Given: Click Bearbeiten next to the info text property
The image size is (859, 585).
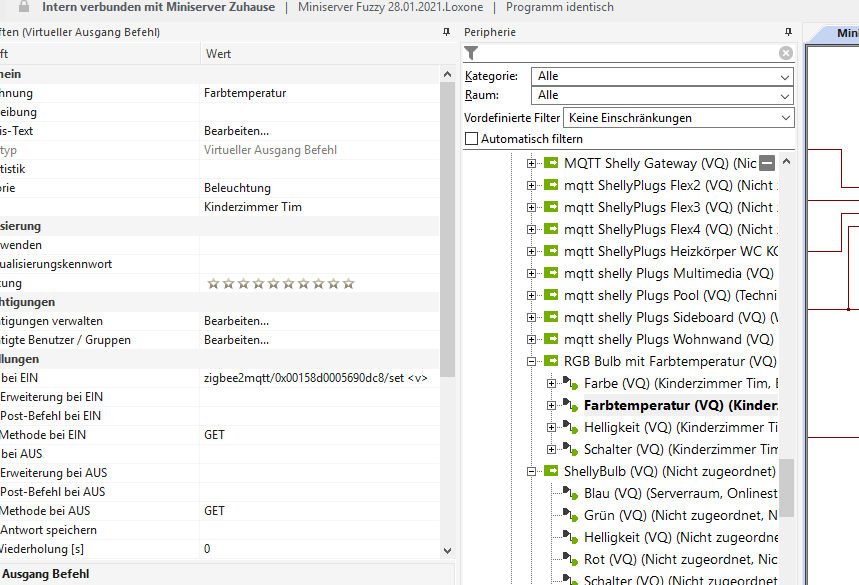Looking at the screenshot, I should [x=237, y=131].
